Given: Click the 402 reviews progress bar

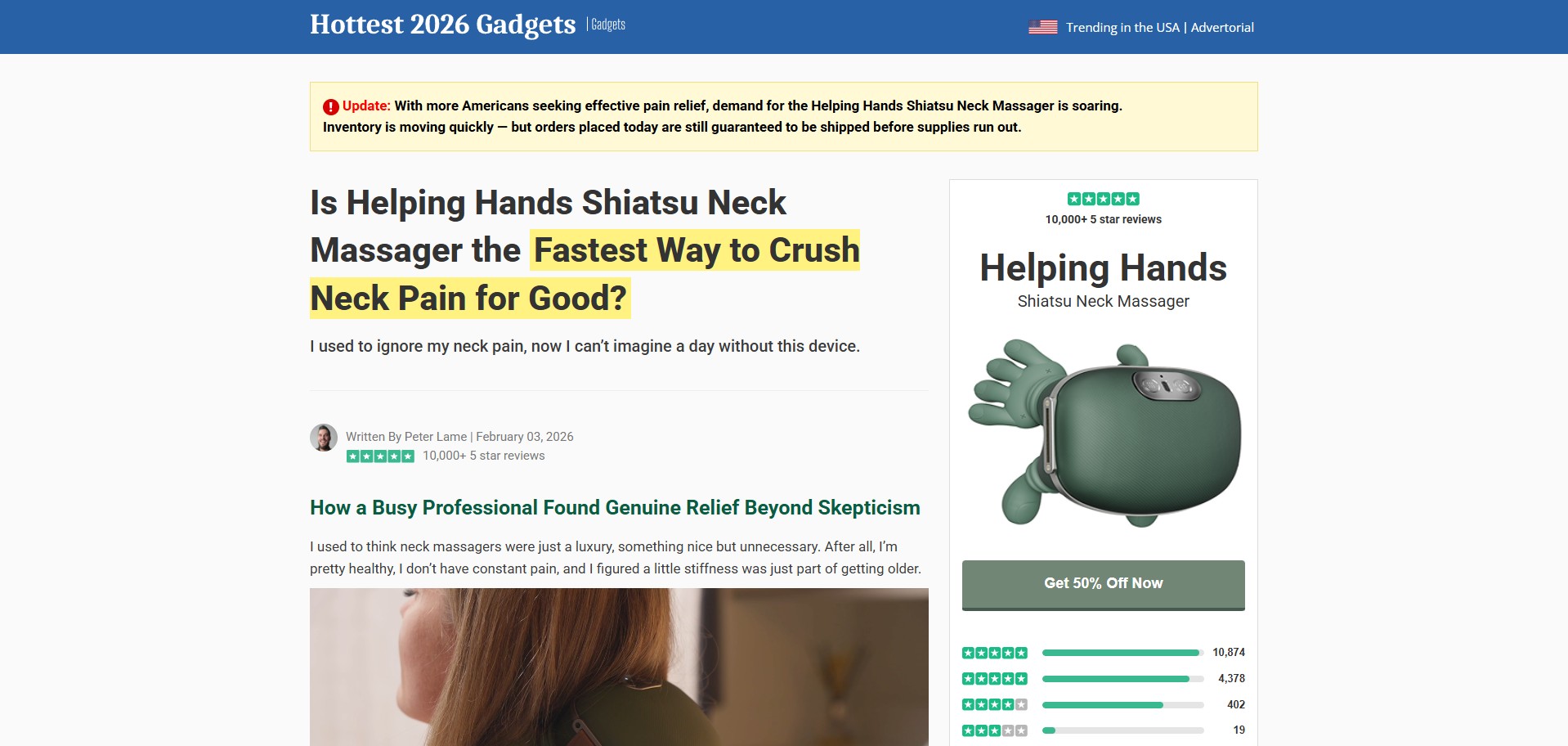Looking at the screenshot, I should tap(1122, 705).
